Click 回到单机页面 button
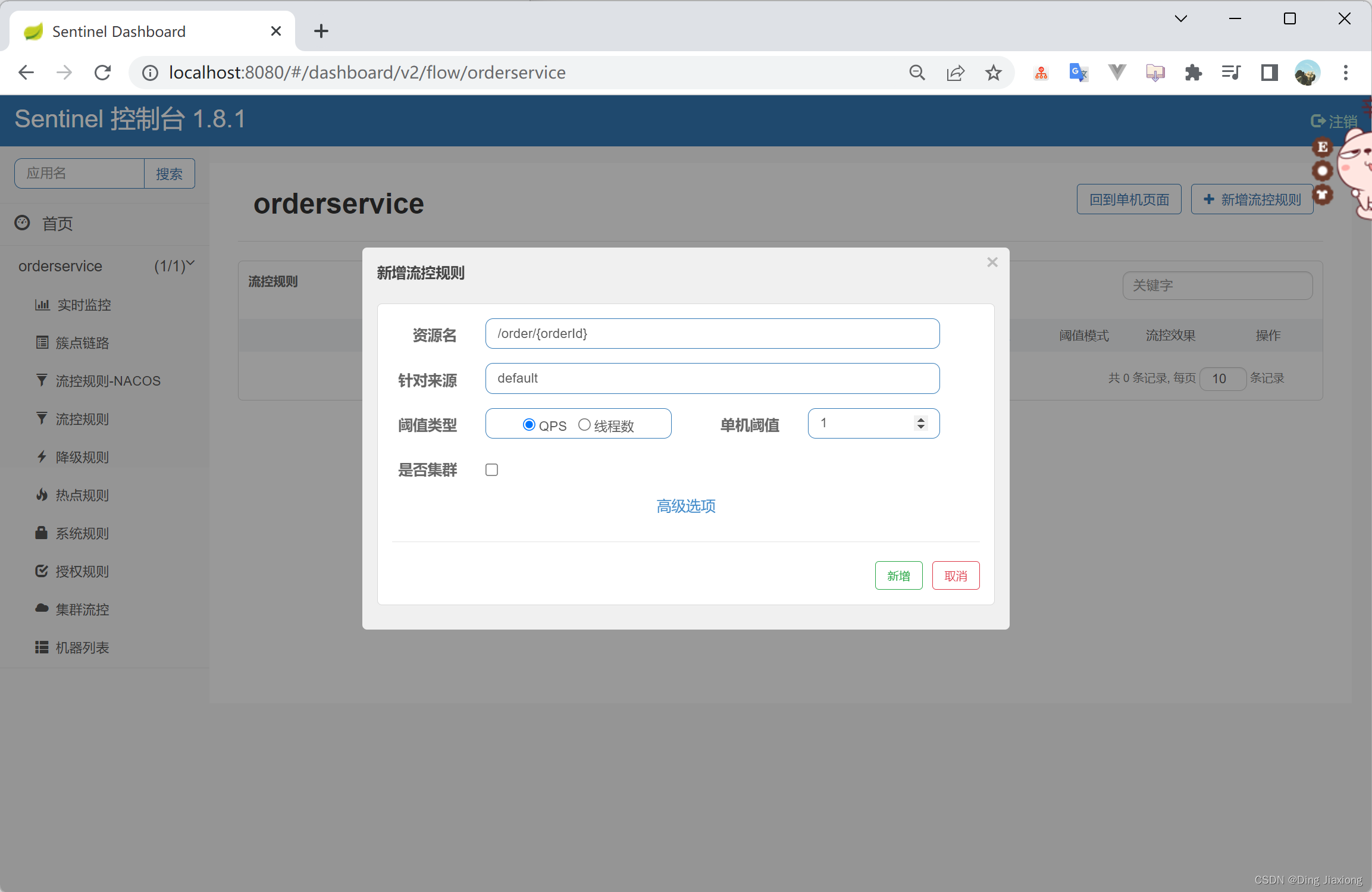 1129,199
